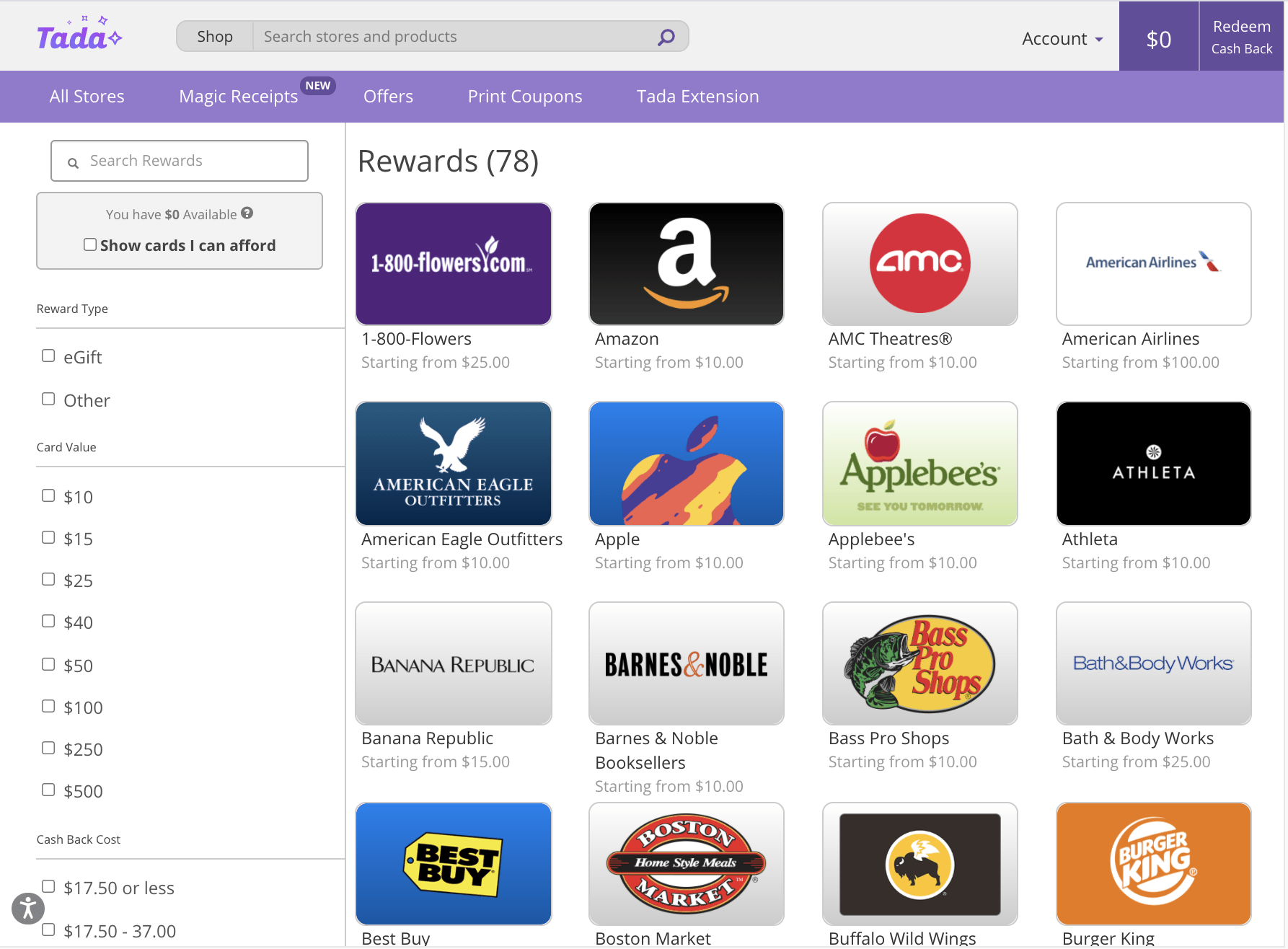Open the American Airlines gift card image

[x=1154, y=264]
